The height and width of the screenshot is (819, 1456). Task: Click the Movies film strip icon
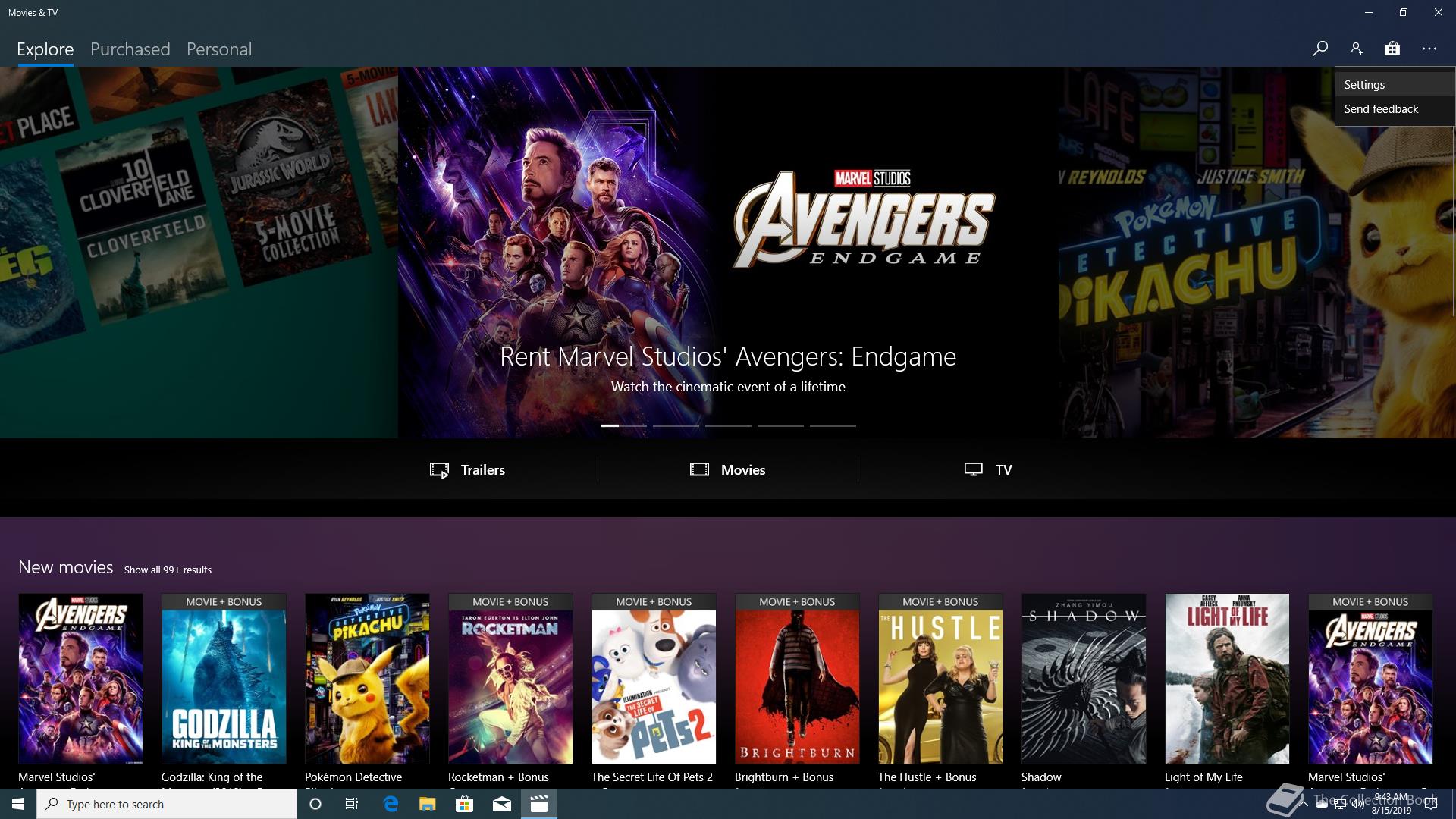point(699,469)
